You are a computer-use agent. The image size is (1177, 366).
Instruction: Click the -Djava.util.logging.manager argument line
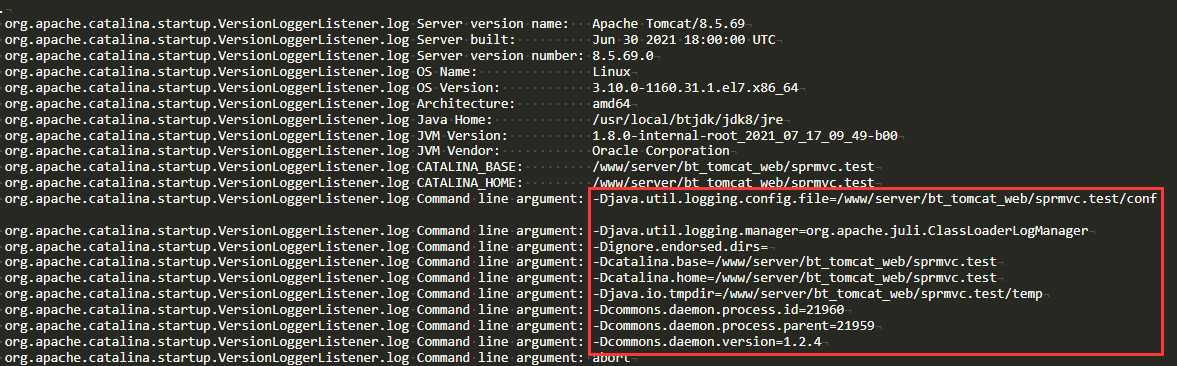click(x=839, y=230)
